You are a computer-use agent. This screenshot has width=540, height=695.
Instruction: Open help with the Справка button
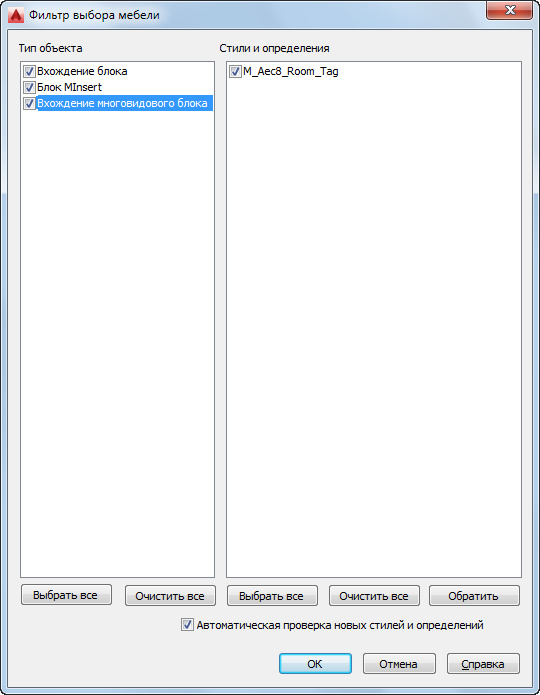tap(483, 664)
